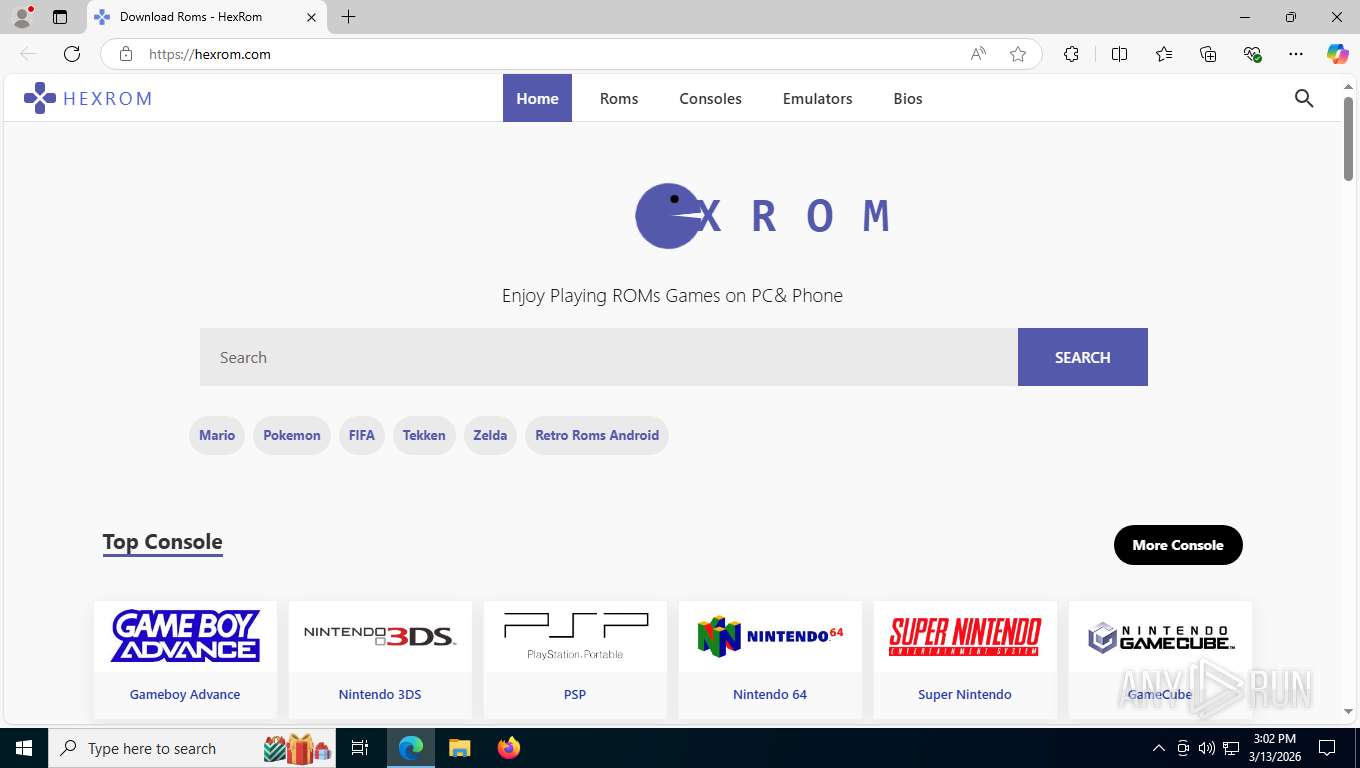Open the volume speaker tray icon
Viewport: 1360px width, 768px height.
1206,748
